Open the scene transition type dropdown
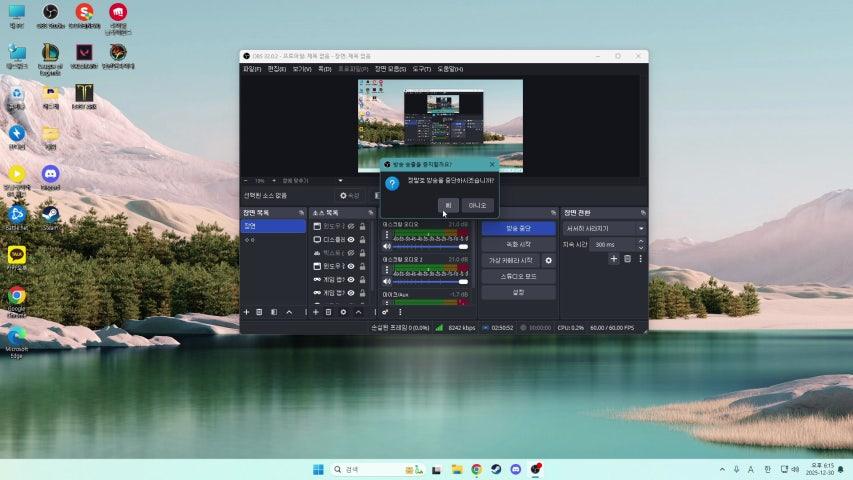Viewport: 853px width, 480px height. point(605,228)
